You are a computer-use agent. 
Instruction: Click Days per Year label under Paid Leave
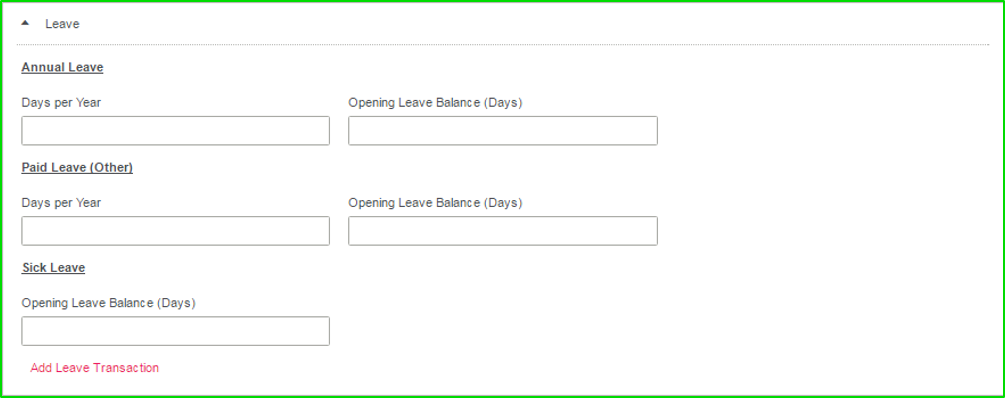click(61, 203)
